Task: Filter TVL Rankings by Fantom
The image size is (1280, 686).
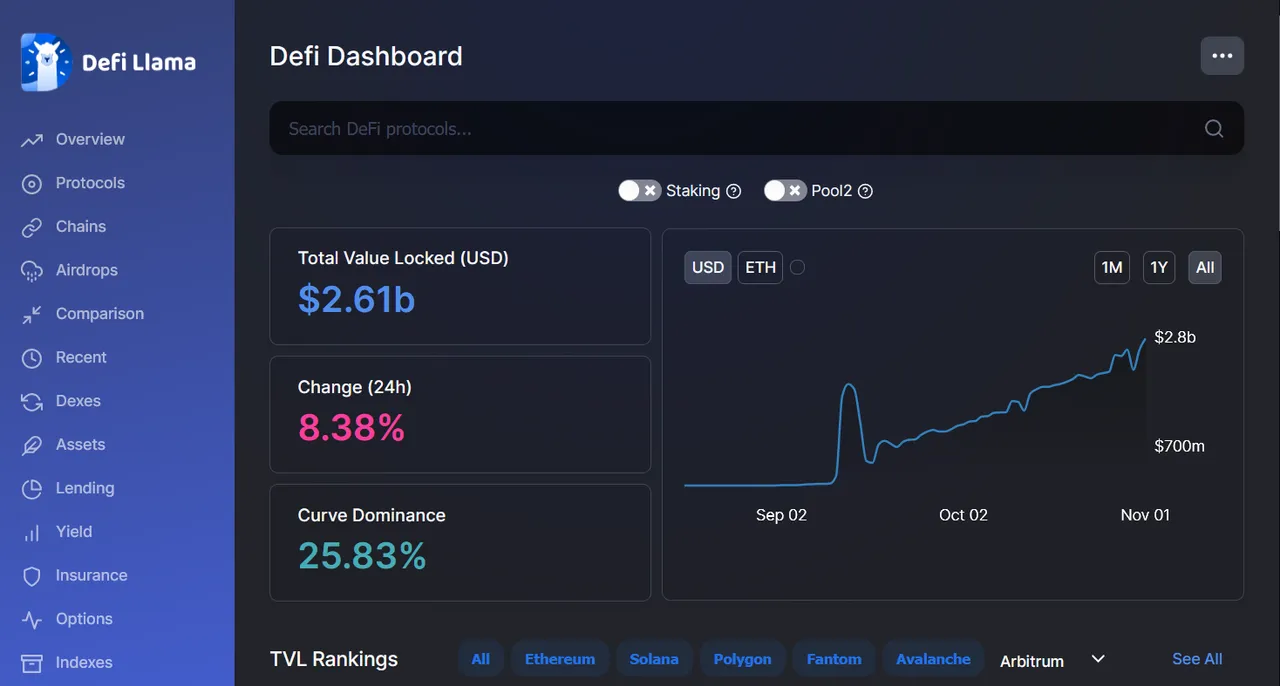Action: 834,659
